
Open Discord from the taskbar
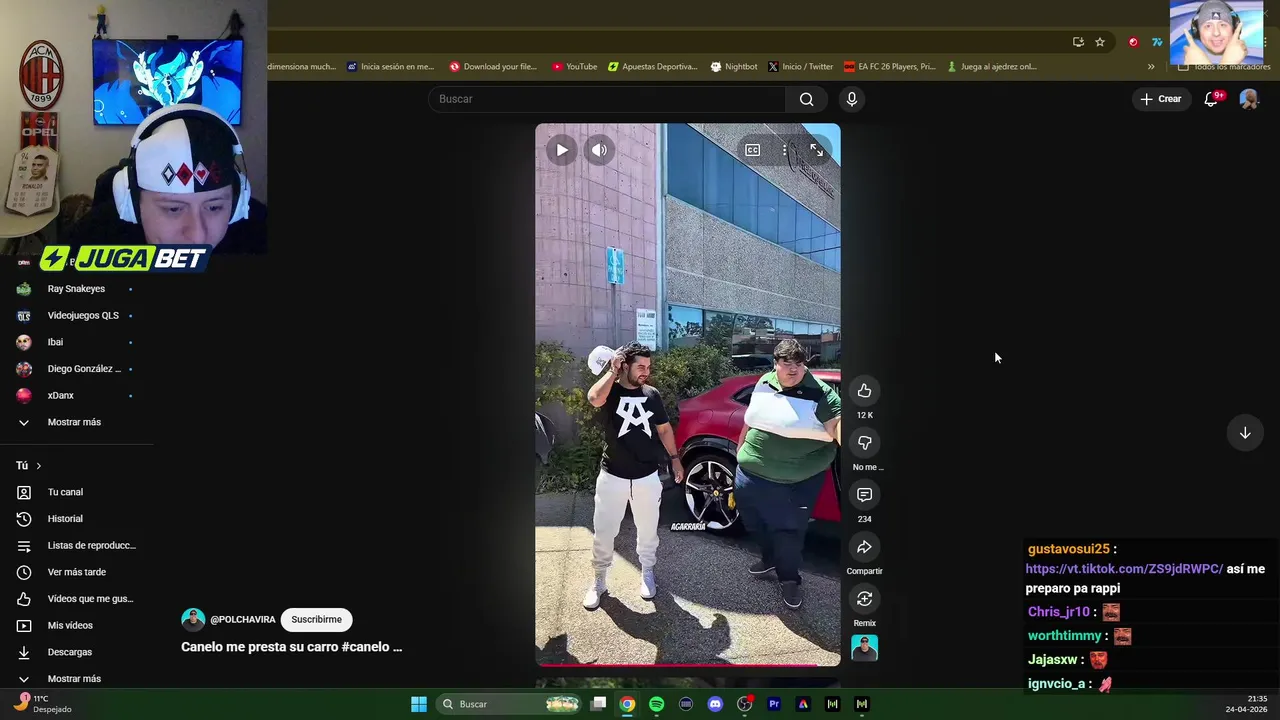[x=715, y=704]
